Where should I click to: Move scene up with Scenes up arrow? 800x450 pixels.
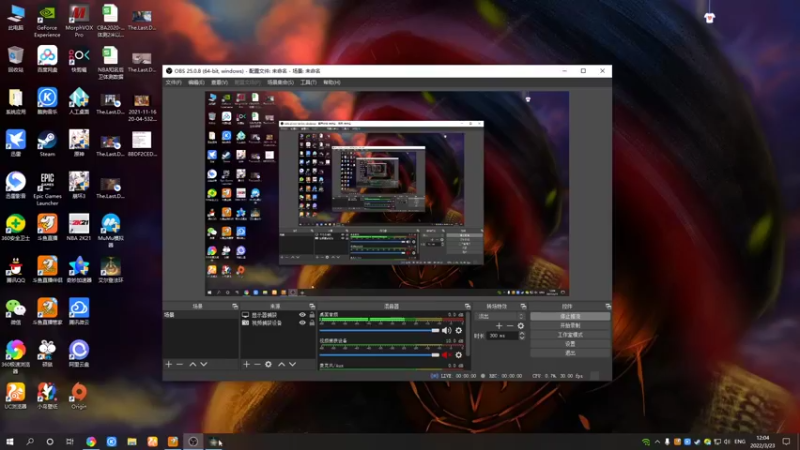click(193, 364)
